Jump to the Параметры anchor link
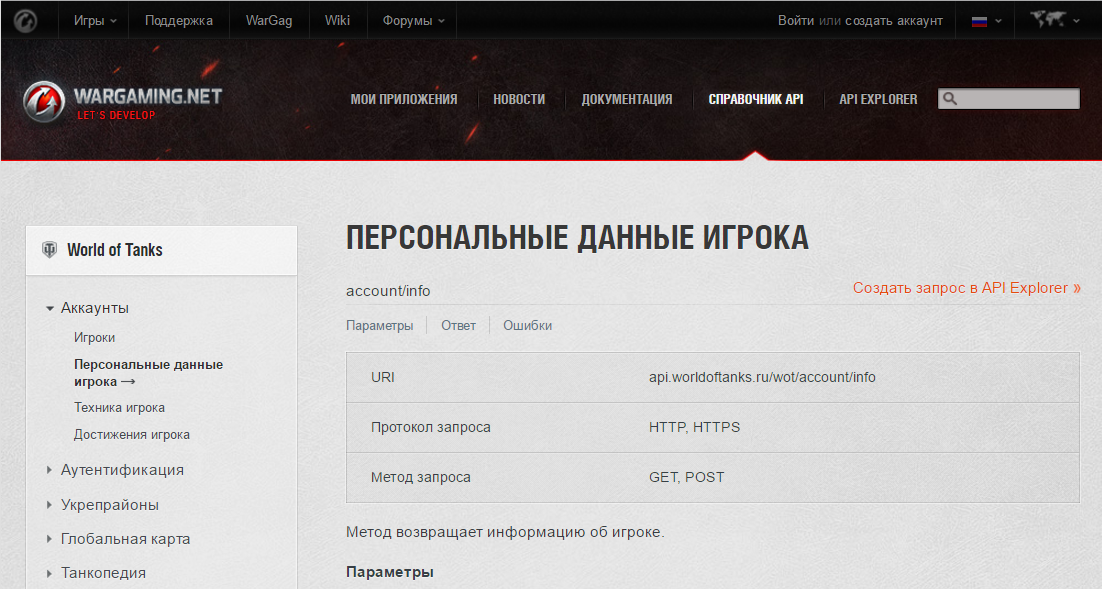This screenshot has height=589, width=1102. 380,325
